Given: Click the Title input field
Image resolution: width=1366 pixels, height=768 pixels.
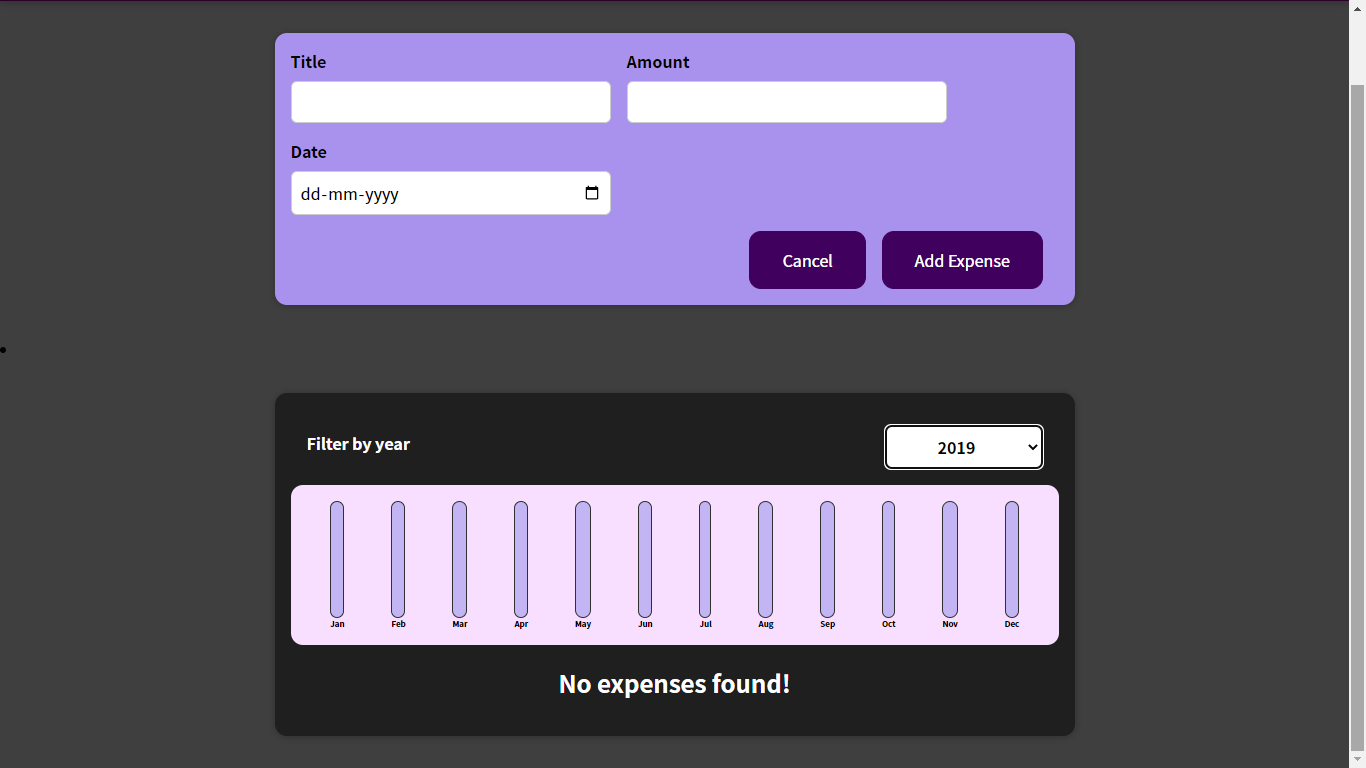Looking at the screenshot, I should click(x=450, y=102).
